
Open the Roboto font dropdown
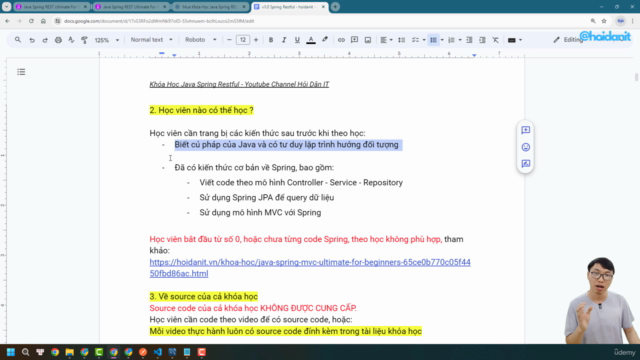coord(200,40)
